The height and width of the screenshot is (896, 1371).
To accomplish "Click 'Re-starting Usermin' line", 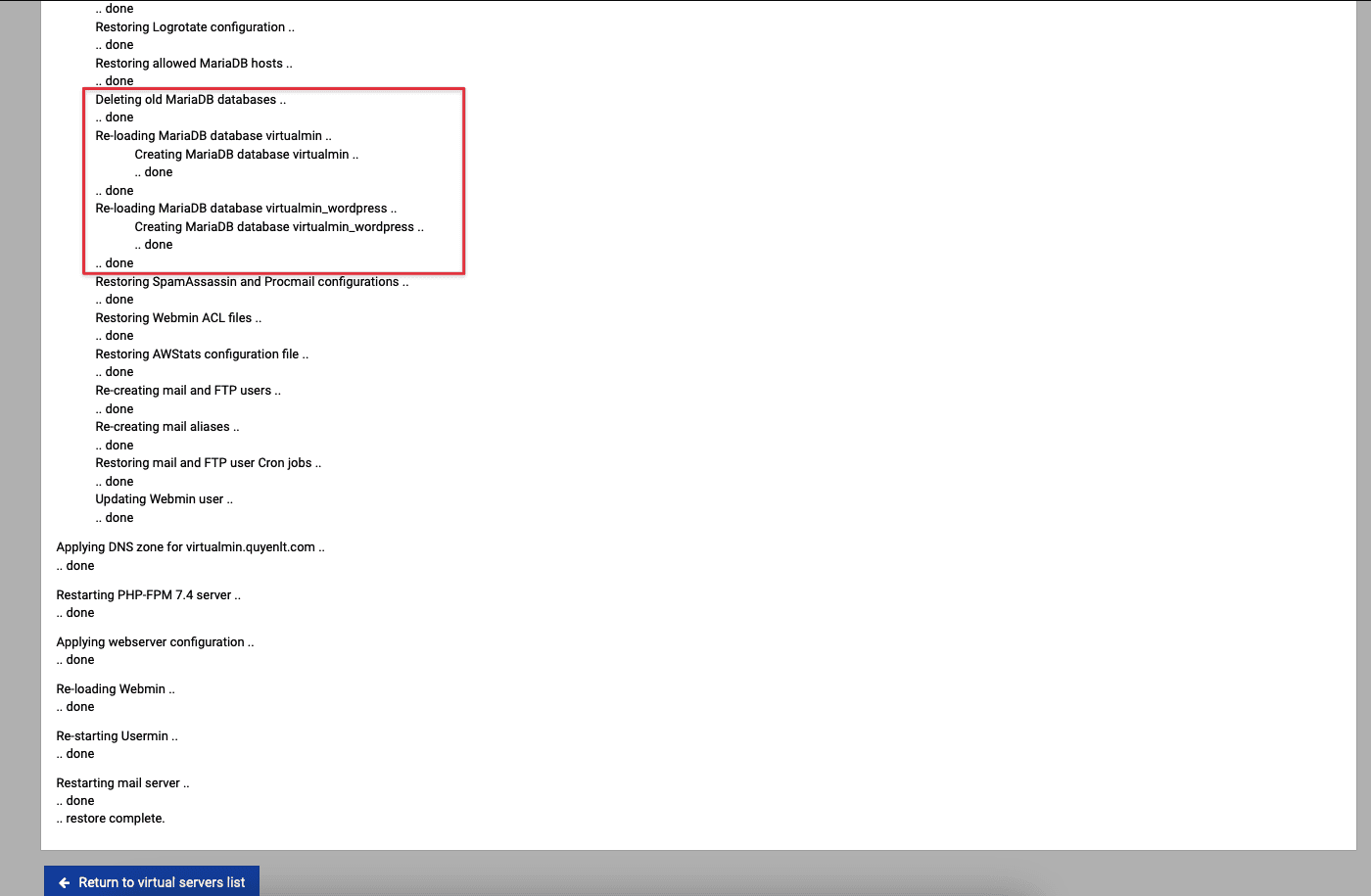I will click(117, 735).
